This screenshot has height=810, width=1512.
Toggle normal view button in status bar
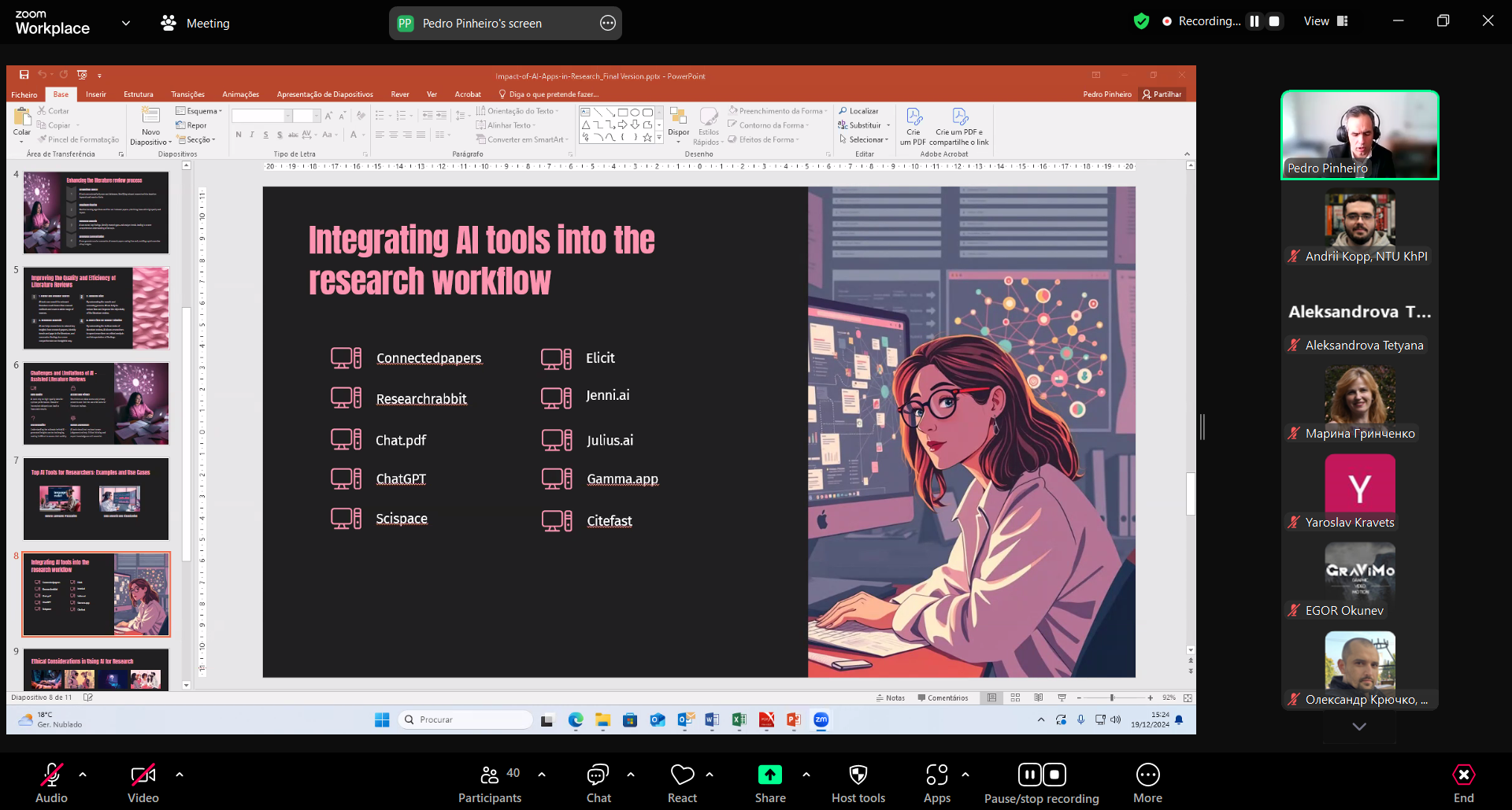pyautogui.click(x=991, y=697)
